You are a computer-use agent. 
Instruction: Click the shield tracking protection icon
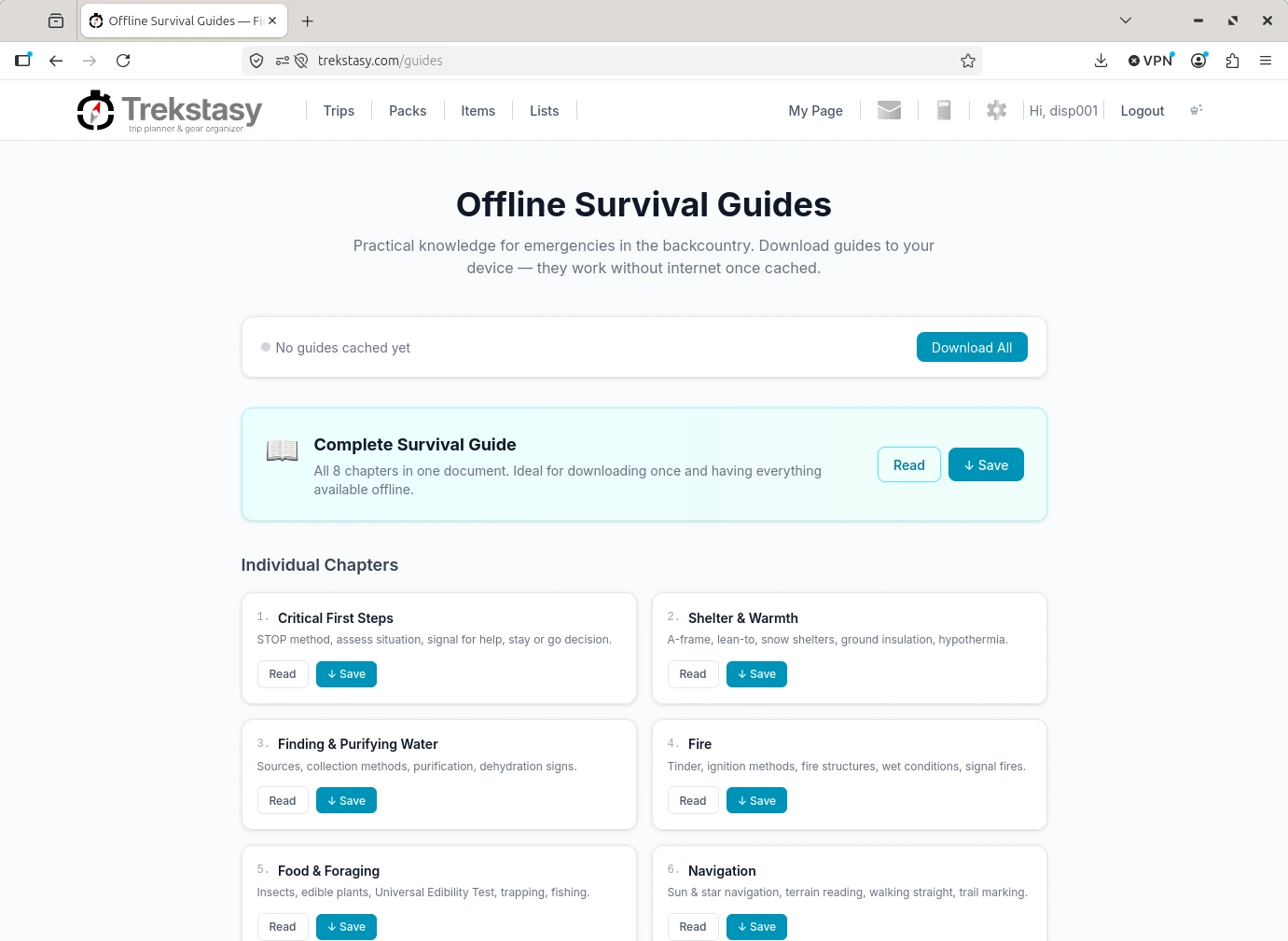tap(256, 61)
